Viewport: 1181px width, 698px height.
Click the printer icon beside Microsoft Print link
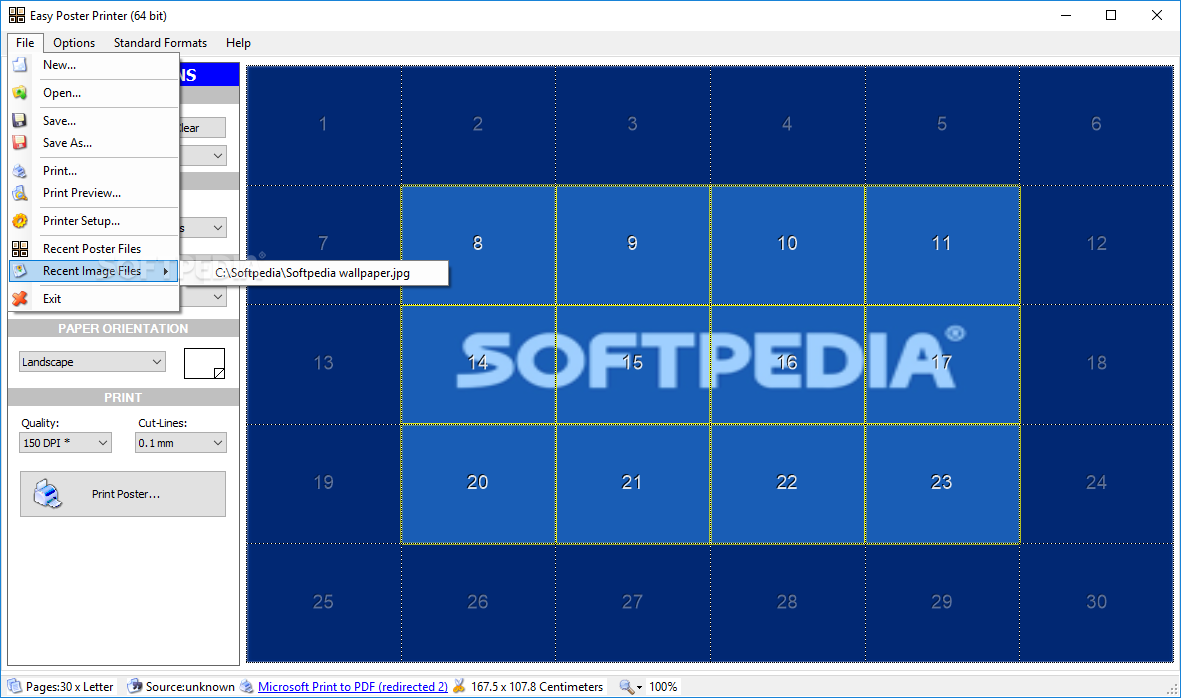pyautogui.click(x=247, y=686)
